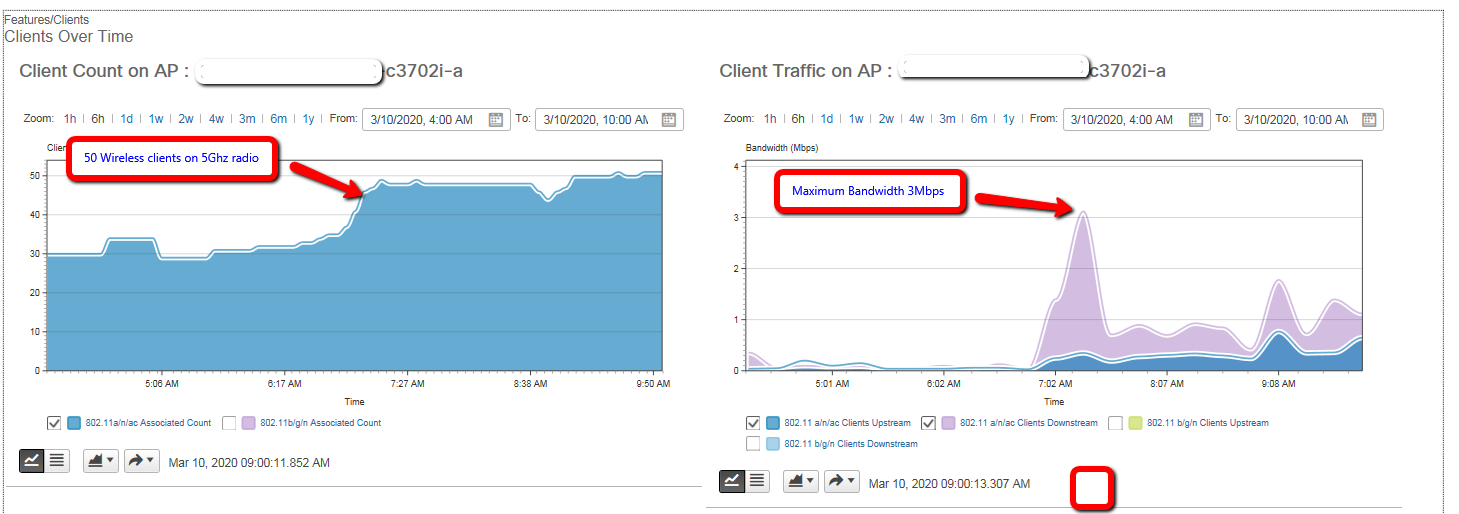1459x514 pixels.
Task: Click Client Traffic timestamp Mar 10, 2020 09:00:13.307 AM
Action: coord(949,483)
